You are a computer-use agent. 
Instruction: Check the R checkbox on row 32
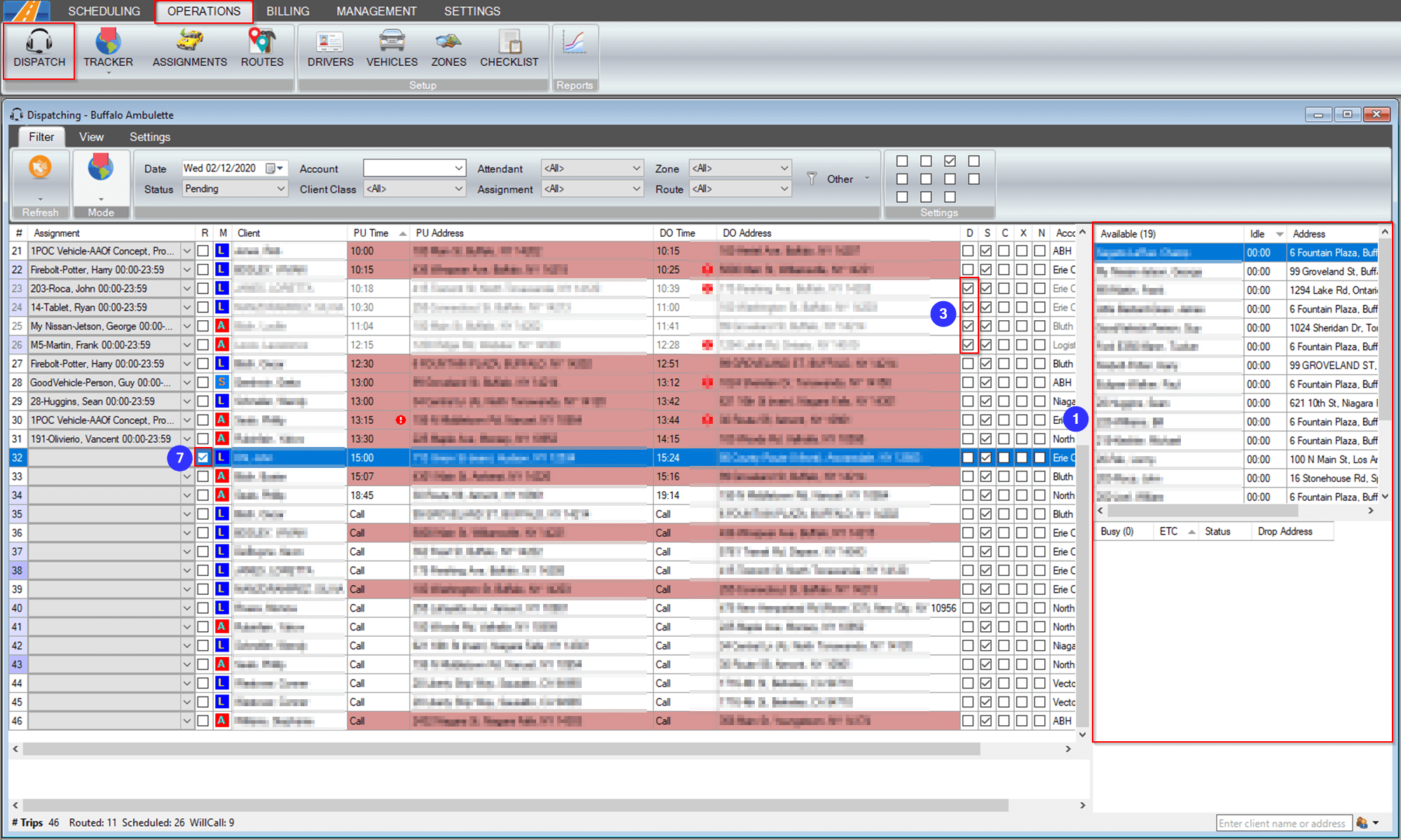pyautogui.click(x=203, y=457)
